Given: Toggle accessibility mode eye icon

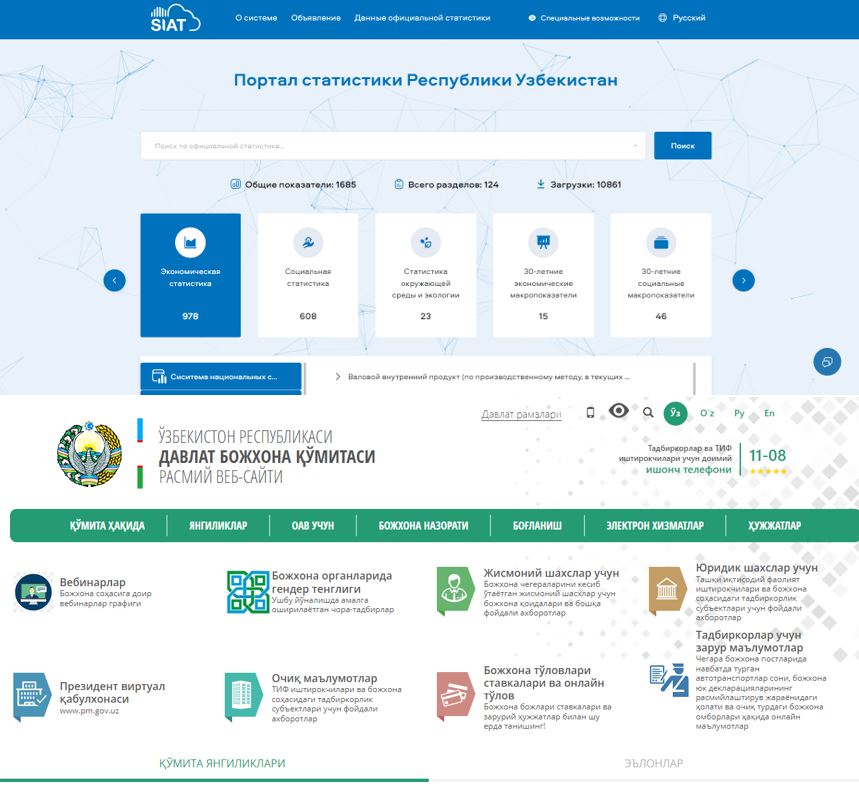Looking at the screenshot, I should (x=619, y=411).
